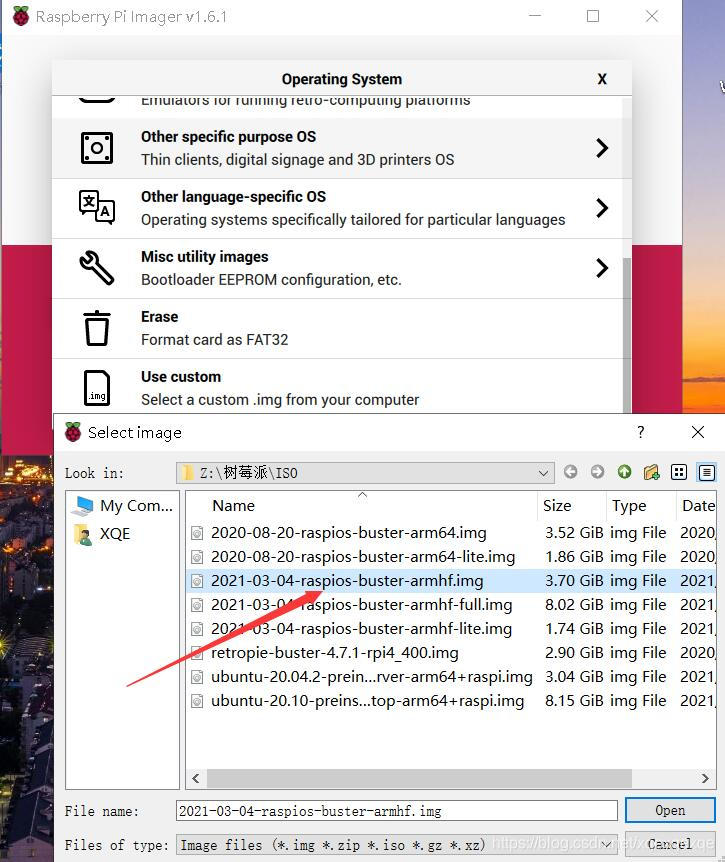
Task: Click the Cancel button
Action: coord(670,844)
